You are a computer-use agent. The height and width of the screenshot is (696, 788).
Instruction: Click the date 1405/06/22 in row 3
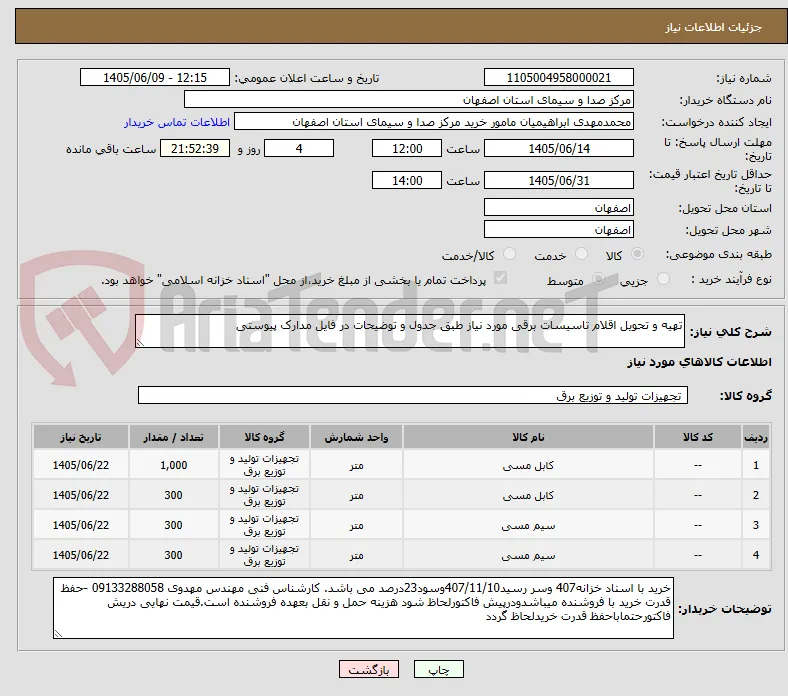81,525
